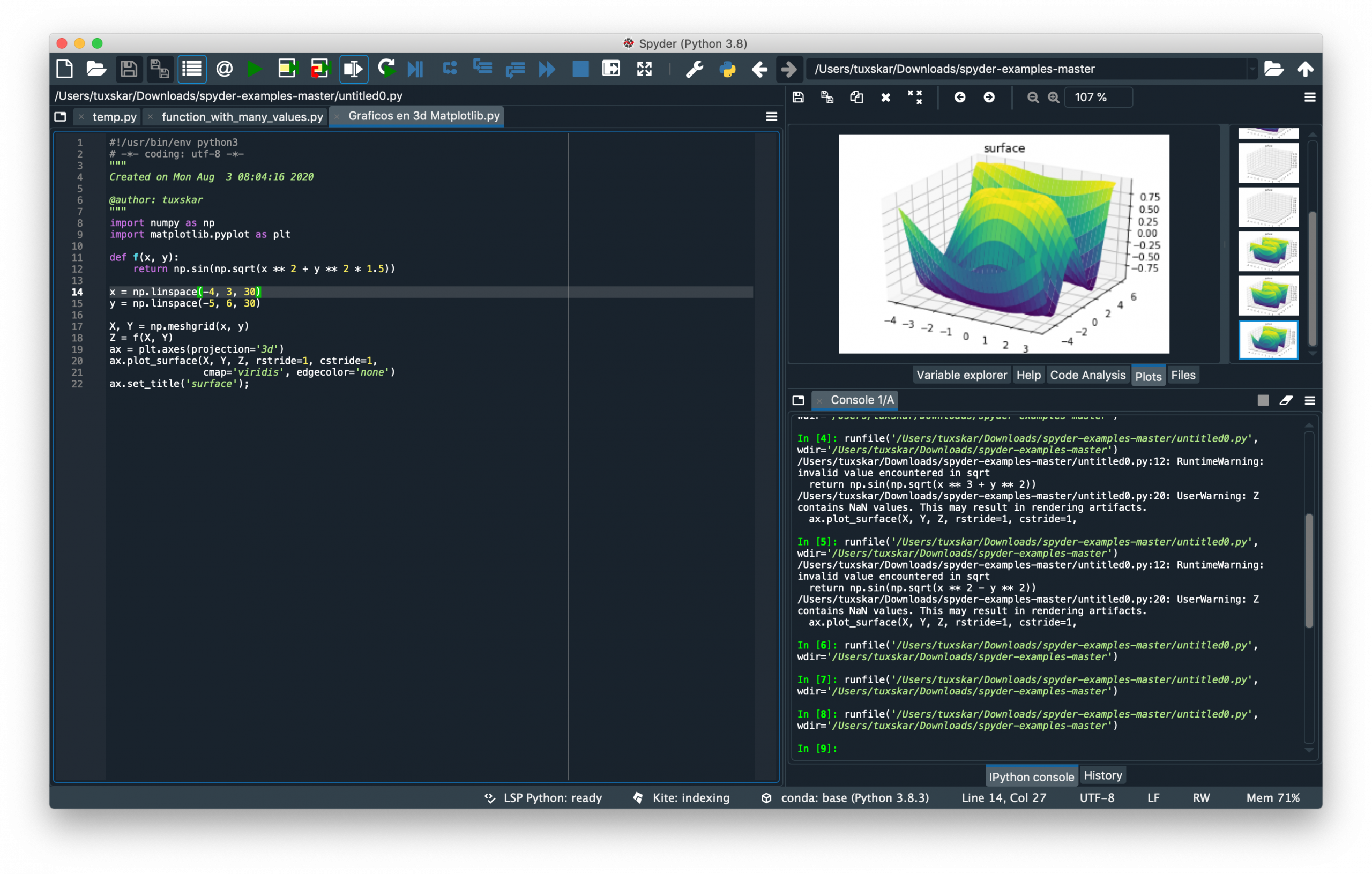Open the History tab
This screenshot has width=1372, height=874.
click(x=1102, y=775)
